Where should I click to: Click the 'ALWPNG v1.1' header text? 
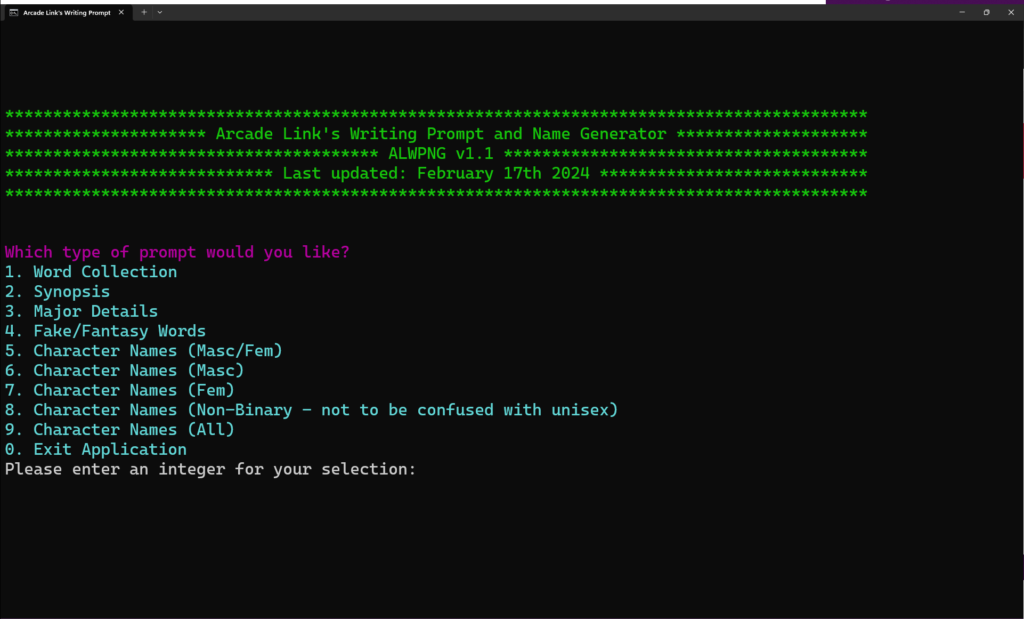(x=441, y=154)
